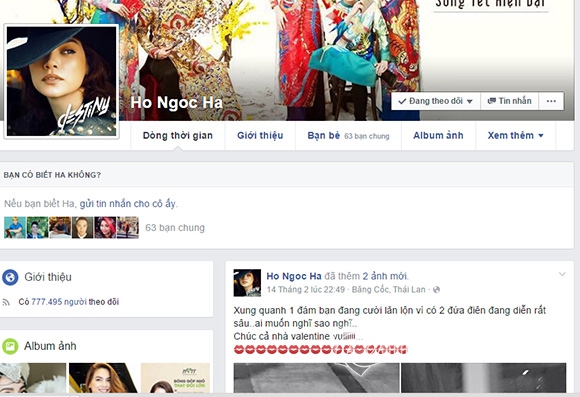The width and height of the screenshot is (580, 397).
Task: Open '63 bạn chung' mutual friends list
Action: [x=175, y=228]
